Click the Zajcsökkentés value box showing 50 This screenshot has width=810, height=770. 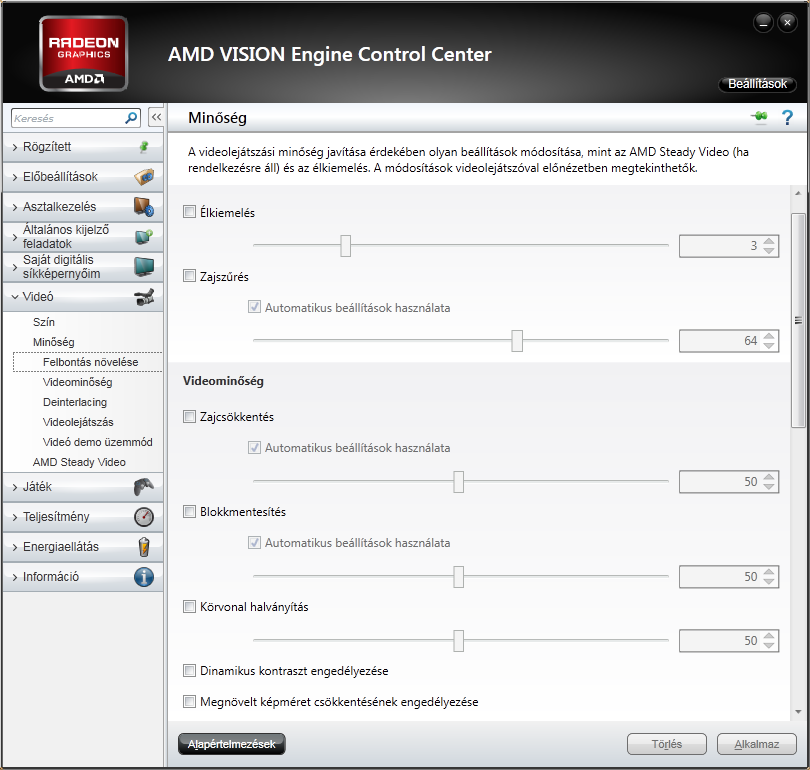pyautogui.click(x=728, y=482)
